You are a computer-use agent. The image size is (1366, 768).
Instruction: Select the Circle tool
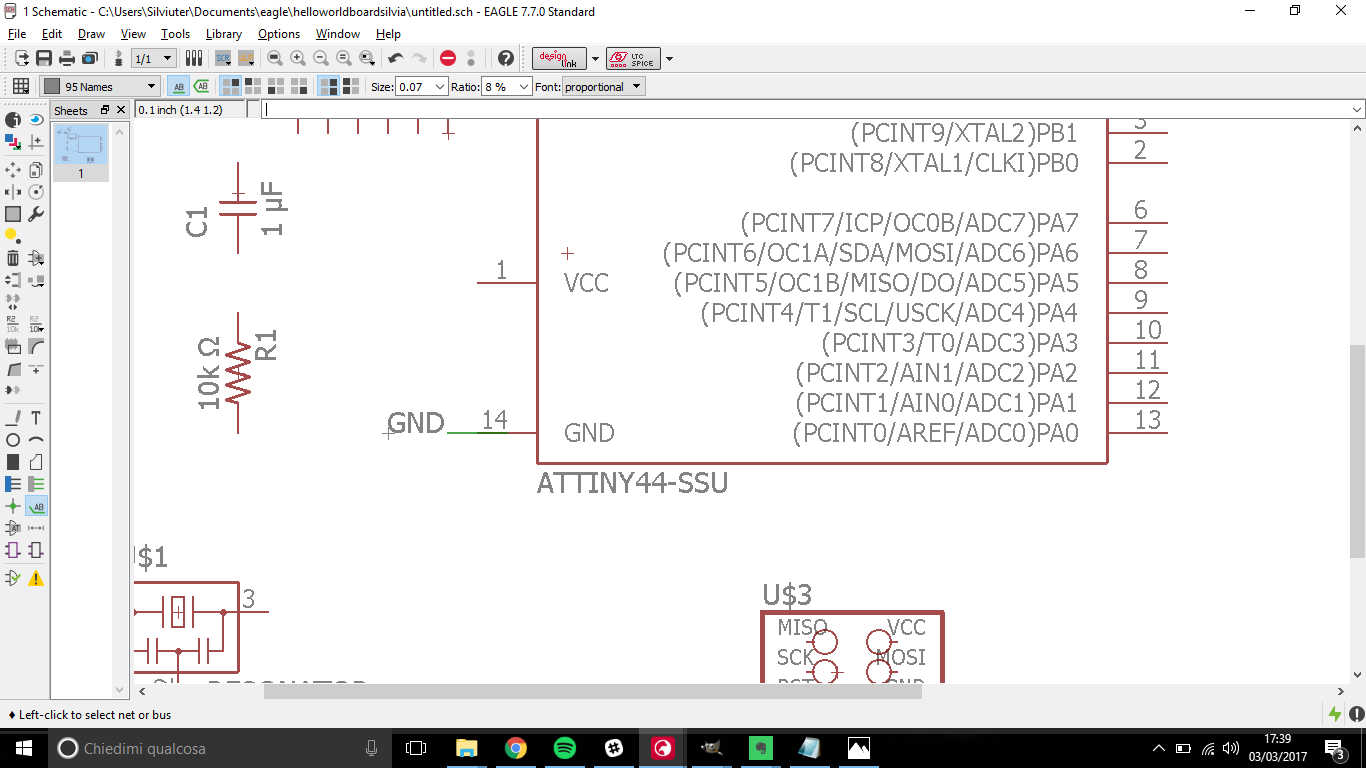coord(13,439)
